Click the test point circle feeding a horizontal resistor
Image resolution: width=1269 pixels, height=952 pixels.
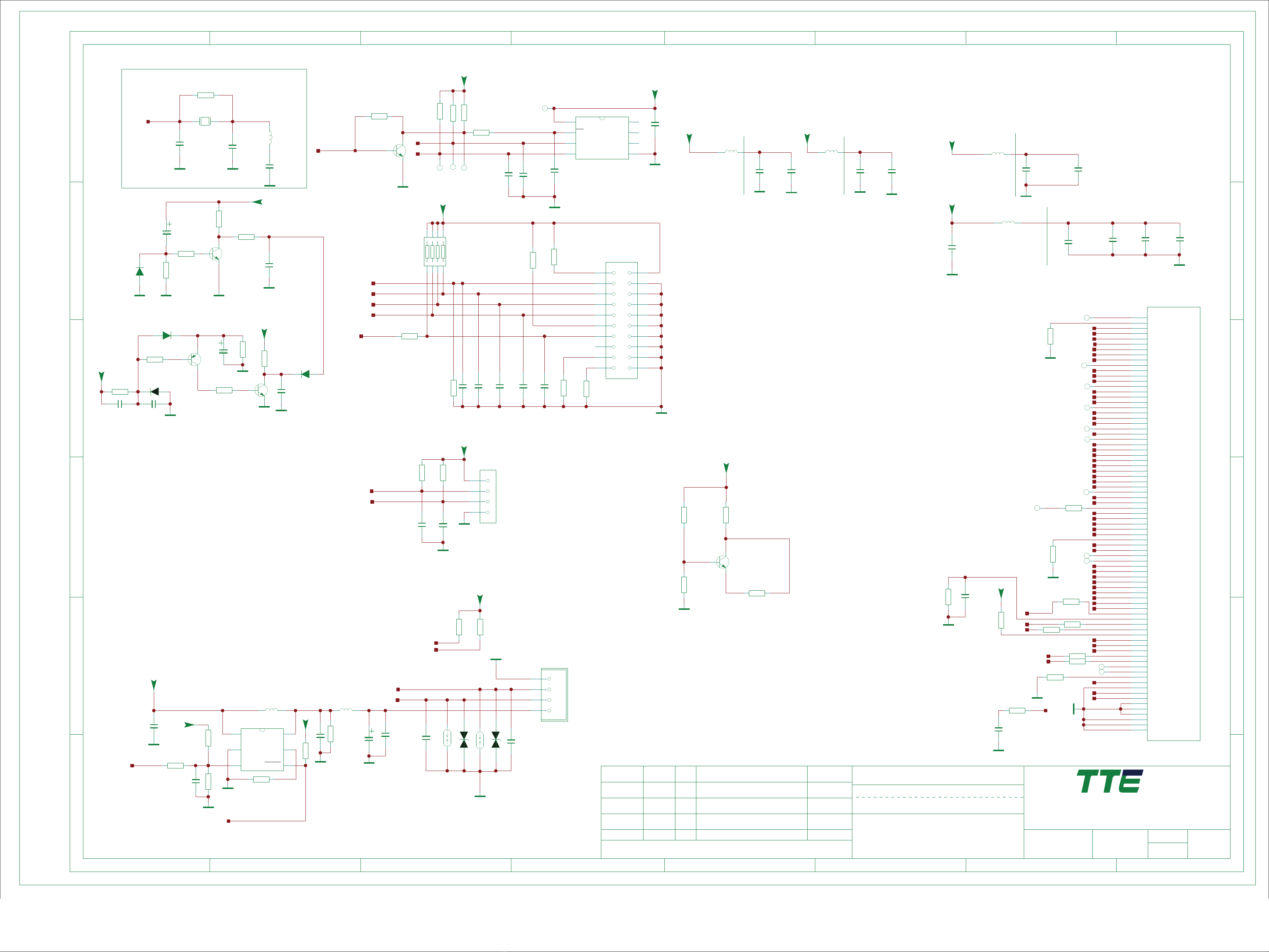(x=1037, y=508)
